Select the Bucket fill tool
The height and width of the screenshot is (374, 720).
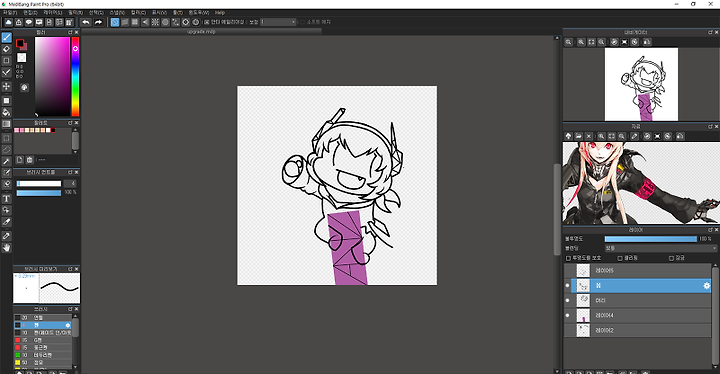(6, 112)
